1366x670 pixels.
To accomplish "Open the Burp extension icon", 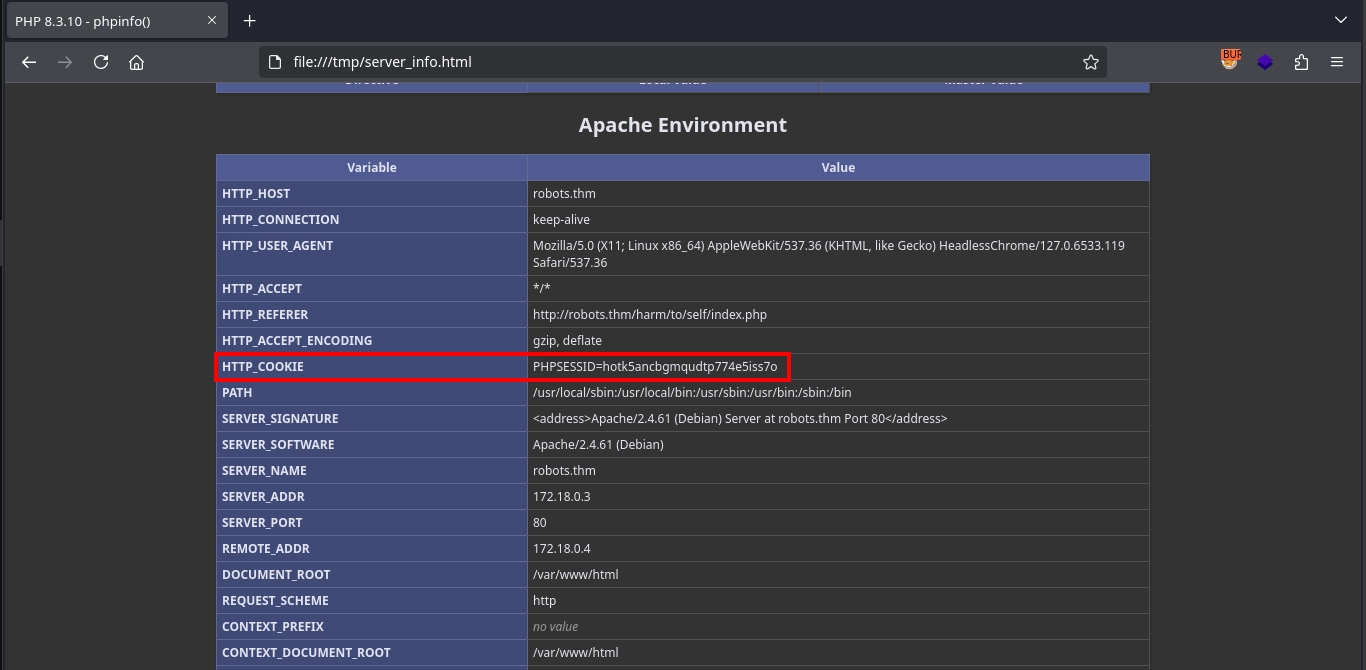I will [x=1230, y=61].
